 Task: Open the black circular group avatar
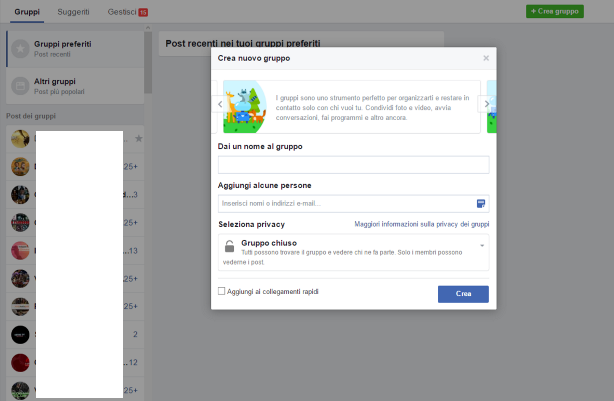point(20,335)
